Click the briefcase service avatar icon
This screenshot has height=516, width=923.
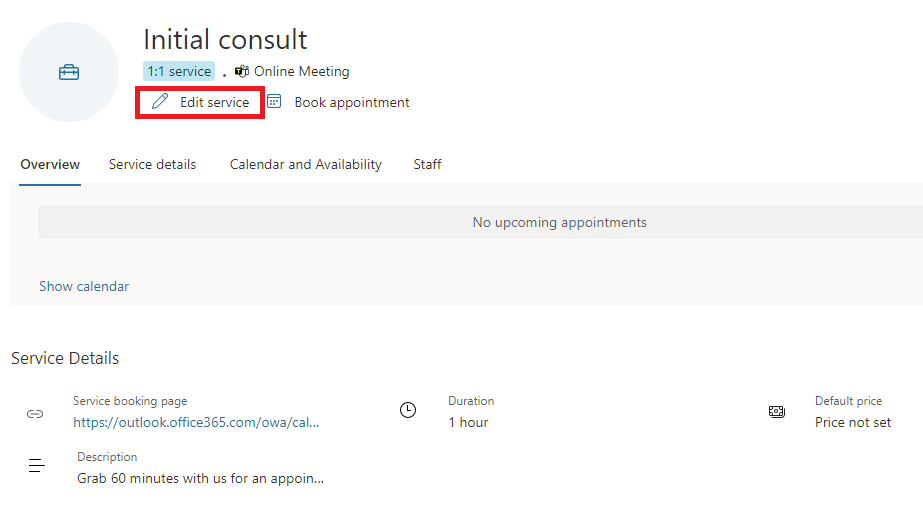coord(69,72)
